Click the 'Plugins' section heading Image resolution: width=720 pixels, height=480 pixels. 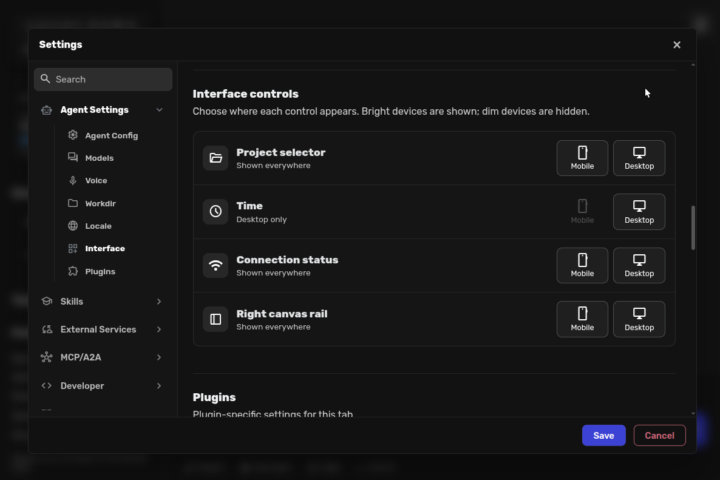[x=214, y=397]
